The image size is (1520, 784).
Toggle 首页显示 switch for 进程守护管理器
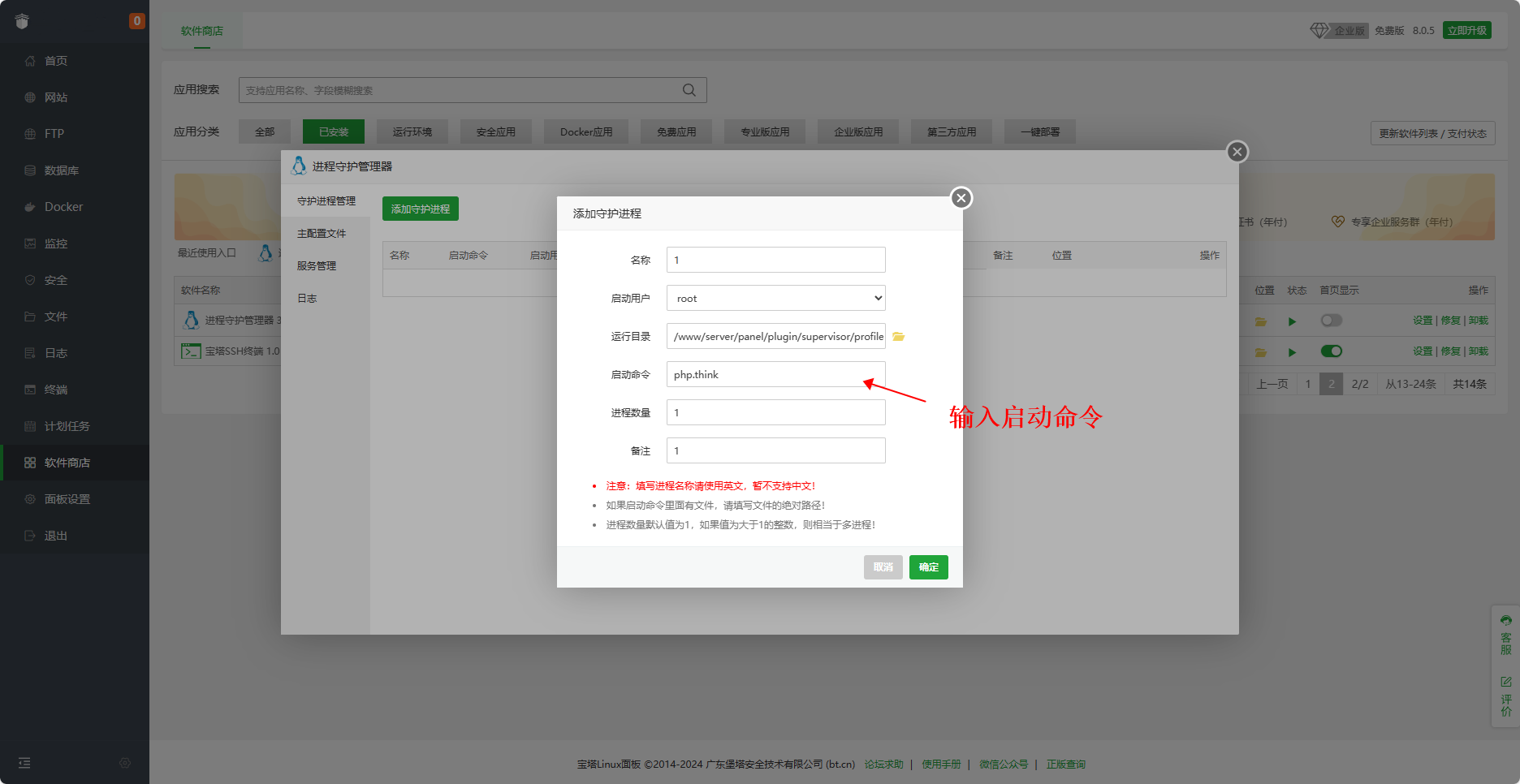pos(1331,321)
